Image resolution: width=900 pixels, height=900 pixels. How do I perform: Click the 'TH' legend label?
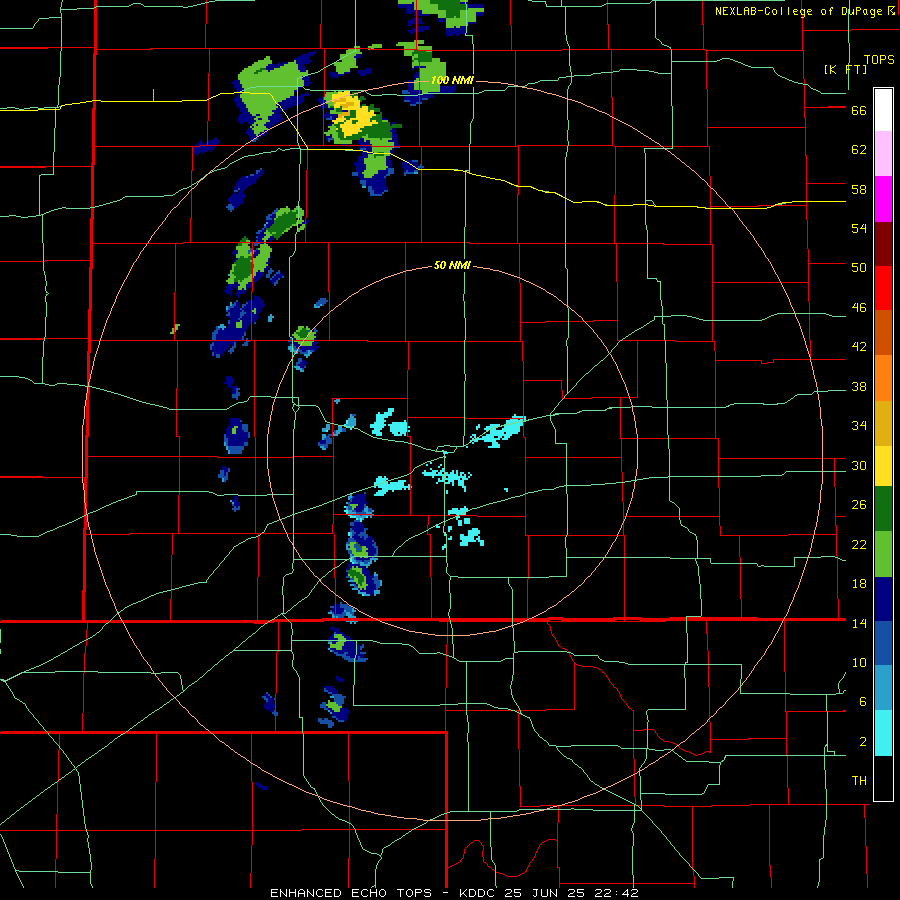click(x=859, y=781)
